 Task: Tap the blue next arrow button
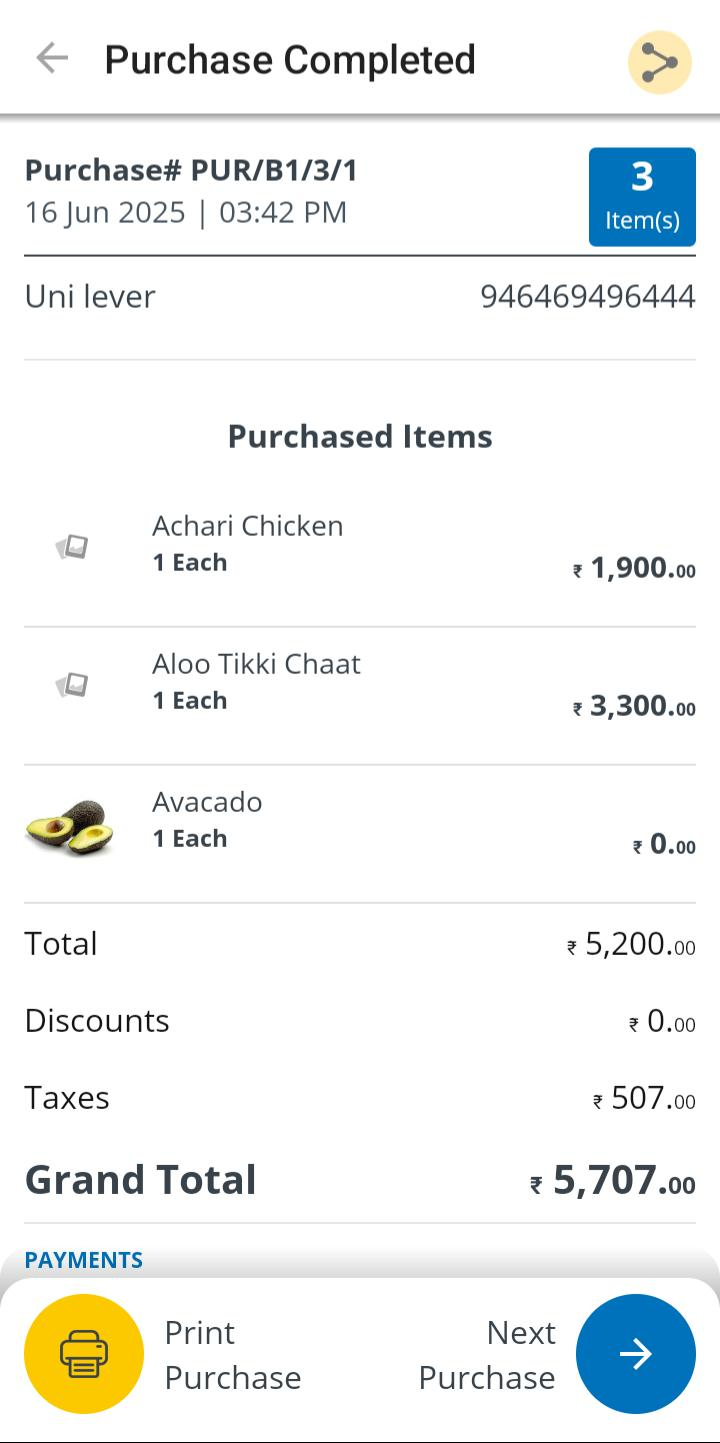pos(635,1353)
